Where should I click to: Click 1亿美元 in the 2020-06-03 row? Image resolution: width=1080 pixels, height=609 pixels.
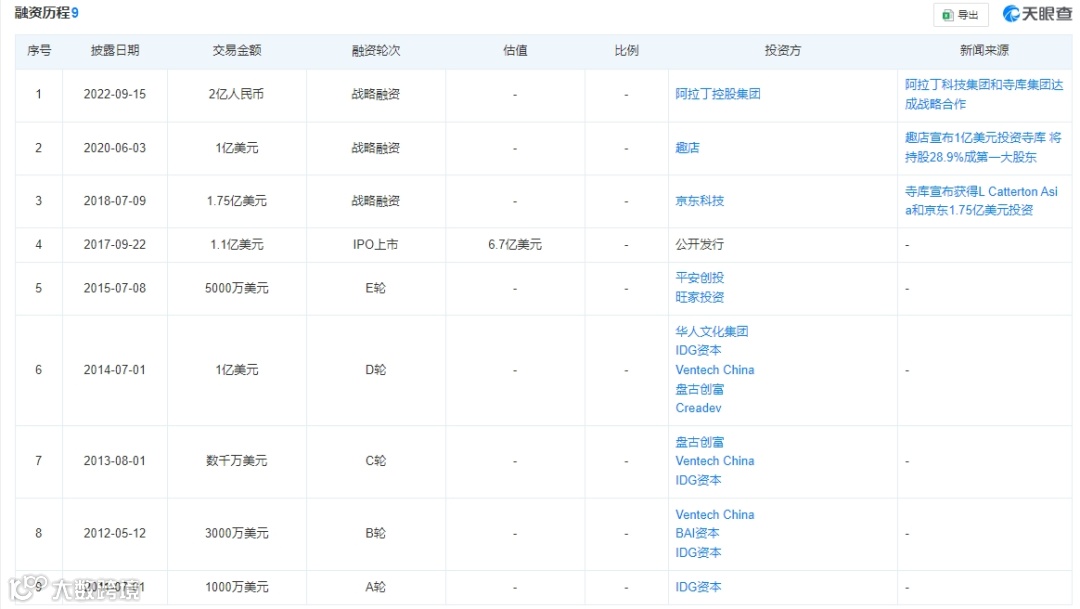(x=237, y=148)
